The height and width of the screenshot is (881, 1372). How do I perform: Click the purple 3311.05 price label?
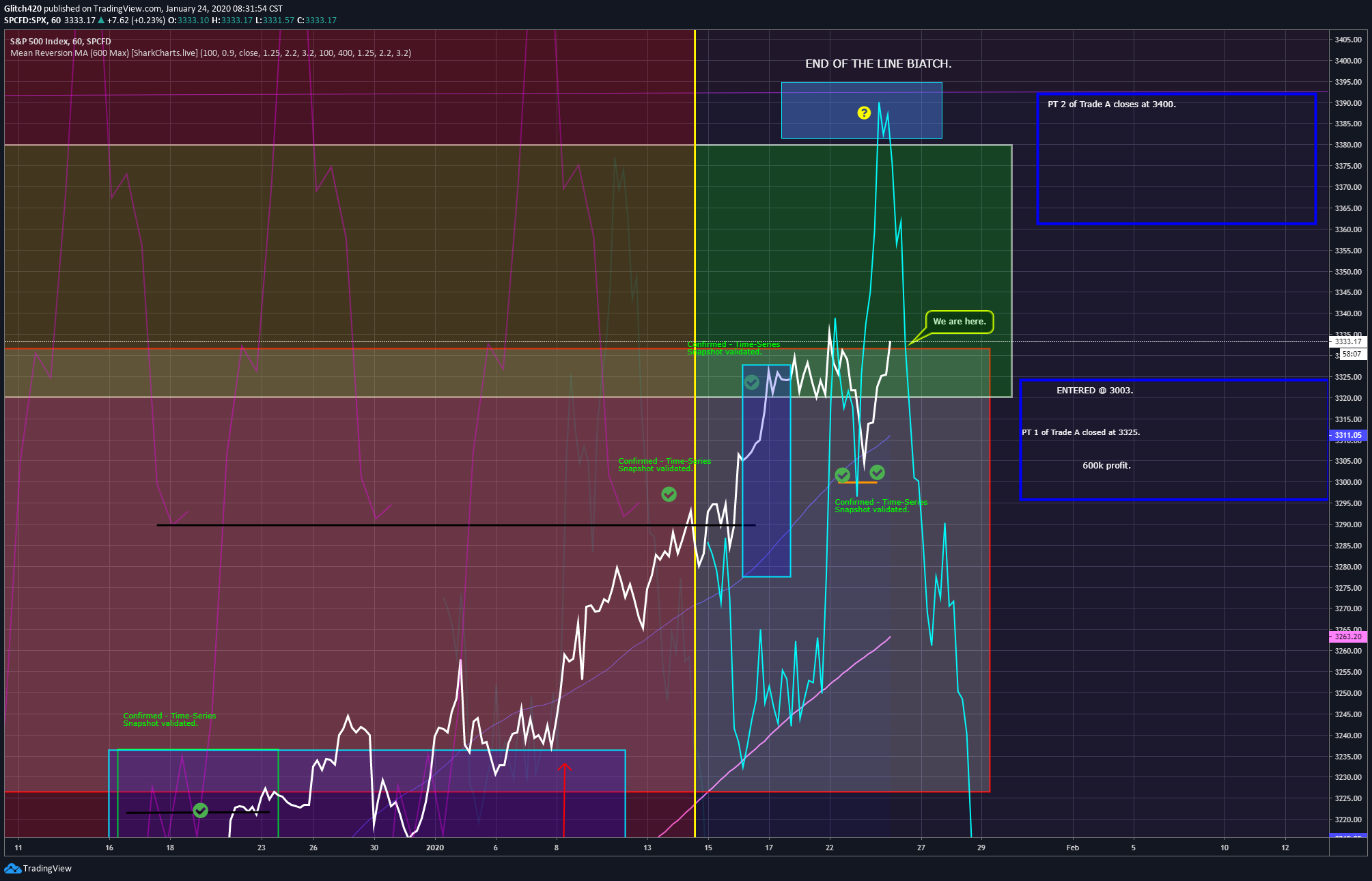(x=1348, y=435)
